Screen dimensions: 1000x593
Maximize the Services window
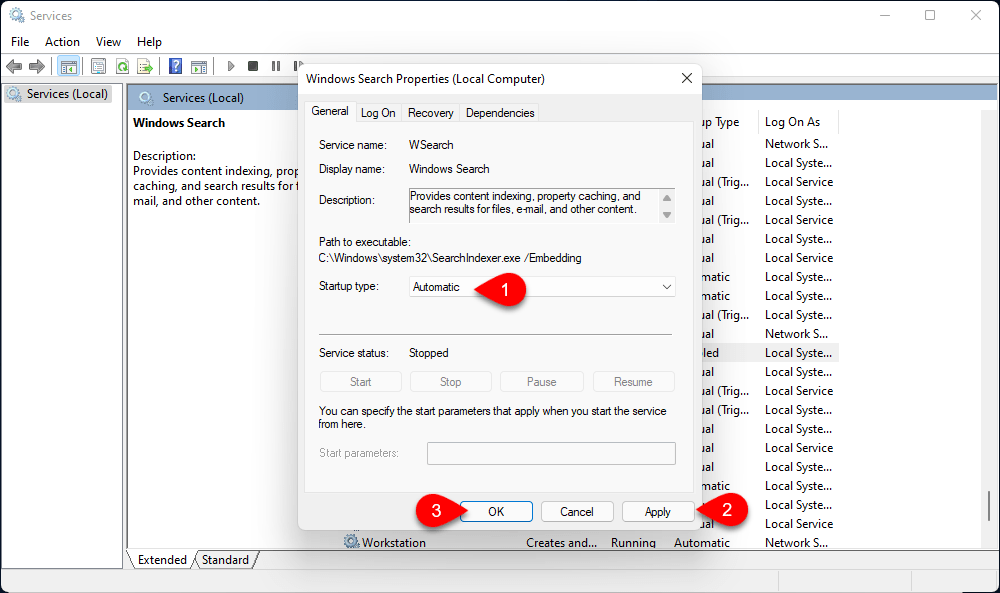[x=930, y=15]
